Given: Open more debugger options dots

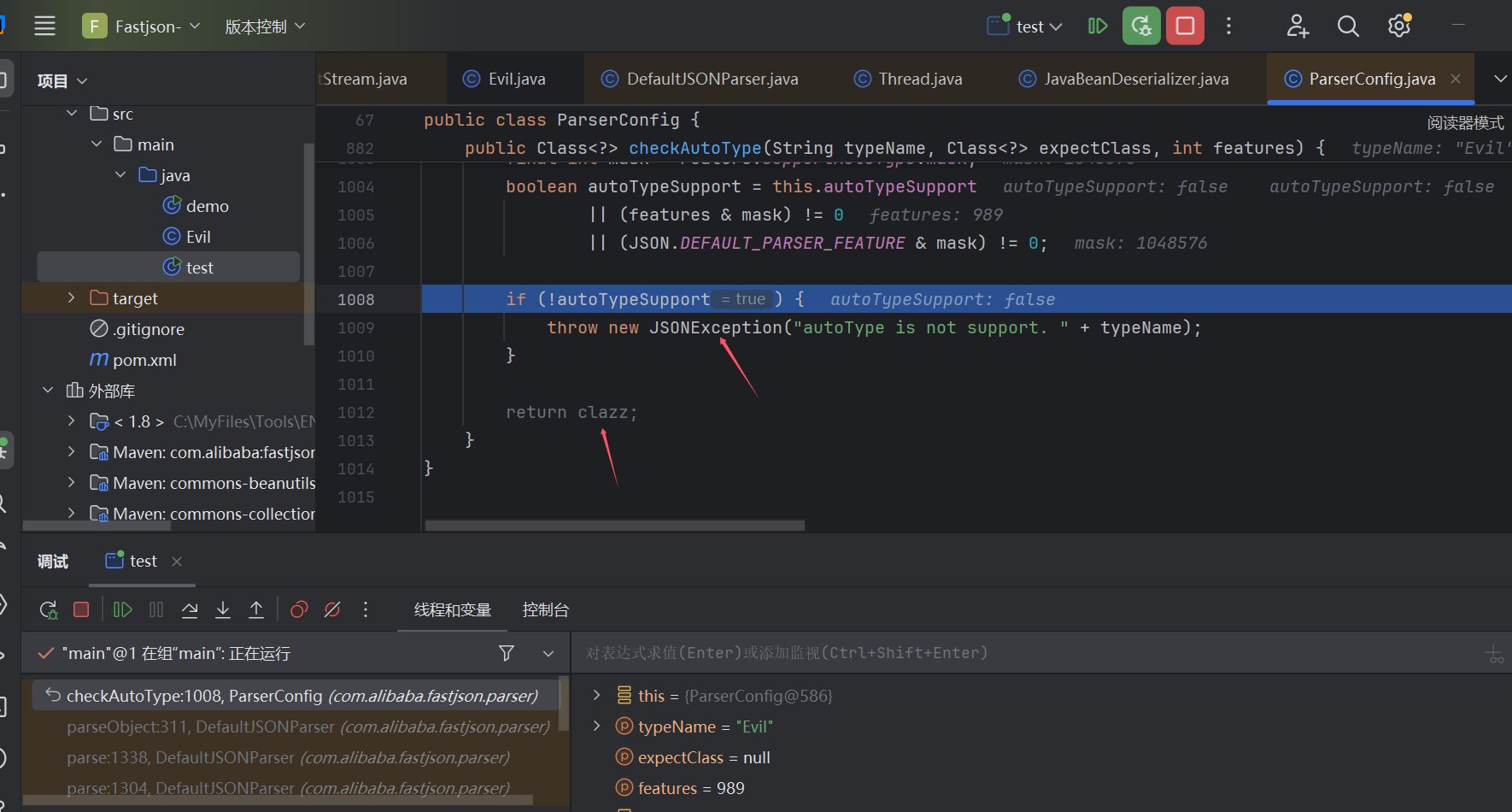Looking at the screenshot, I should pyautogui.click(x=366, y=609).
